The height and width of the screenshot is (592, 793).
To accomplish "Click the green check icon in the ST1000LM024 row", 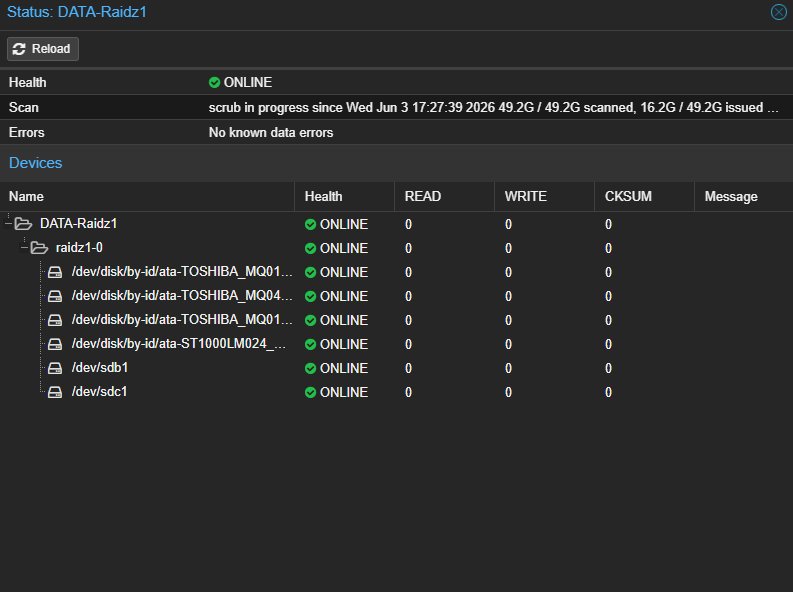I will 311,344.
